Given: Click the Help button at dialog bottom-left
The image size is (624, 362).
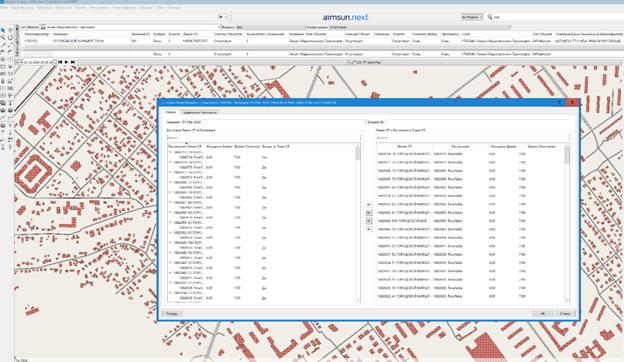Looking at the screenshot, I should (172, 313).
